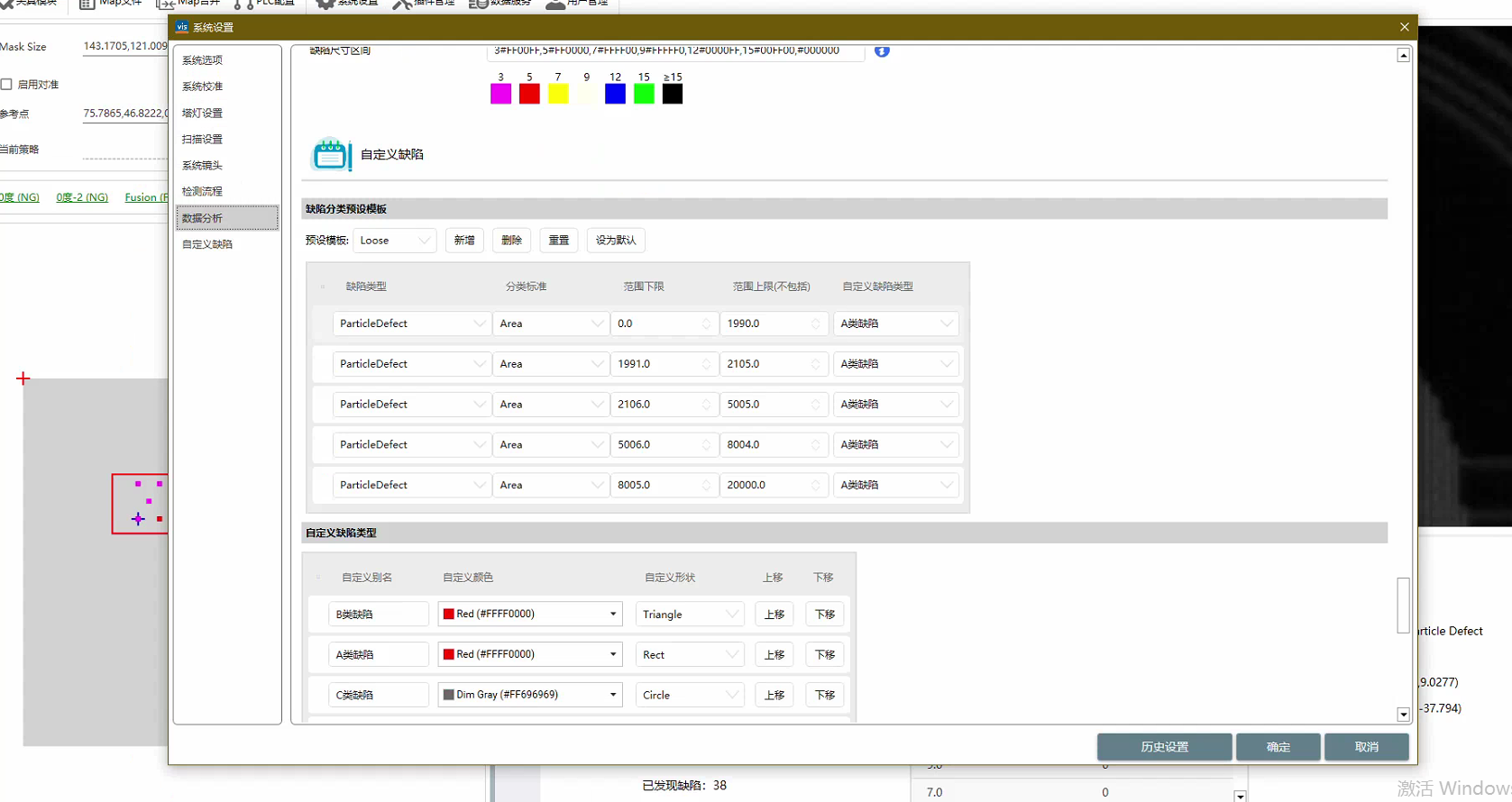Open the 预设模板 Loose dropdown
This screenshot has height=802, width=1512.
(x=395, y=241)
